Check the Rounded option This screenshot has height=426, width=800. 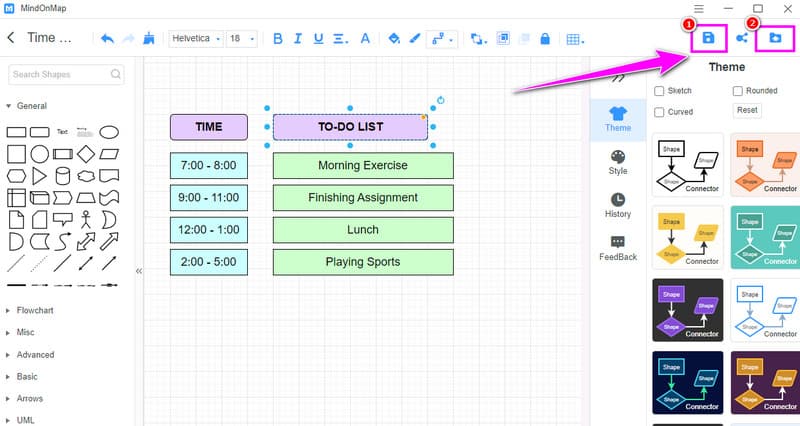(738, 91)
